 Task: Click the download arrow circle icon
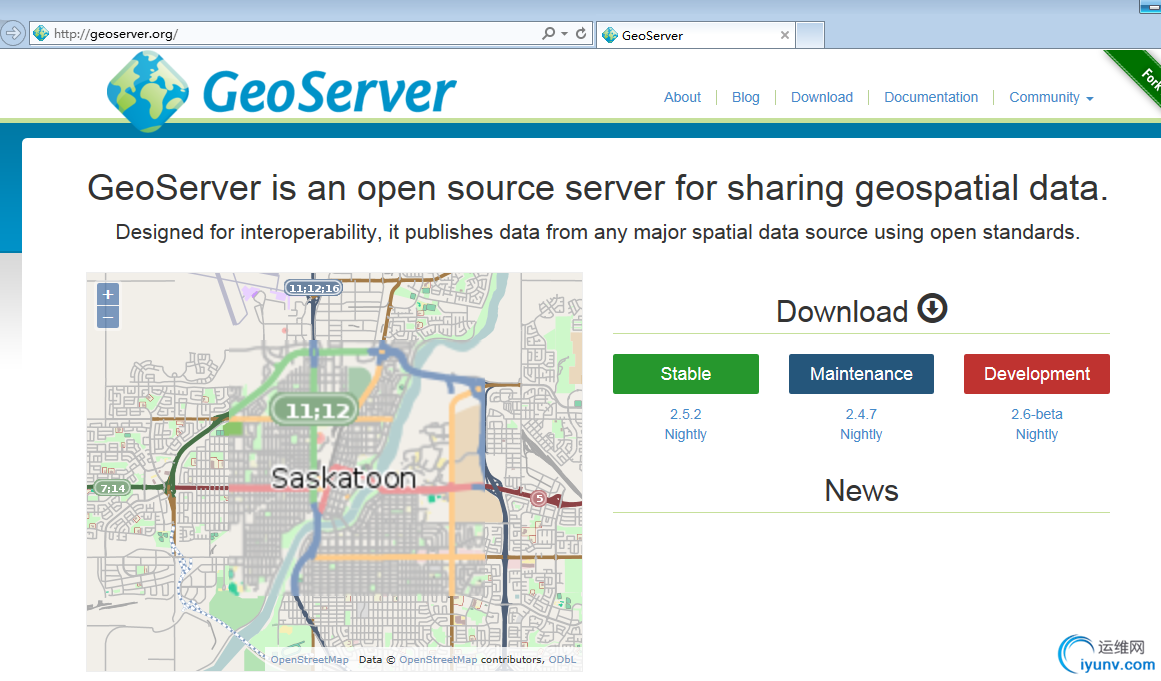point(932,309)
